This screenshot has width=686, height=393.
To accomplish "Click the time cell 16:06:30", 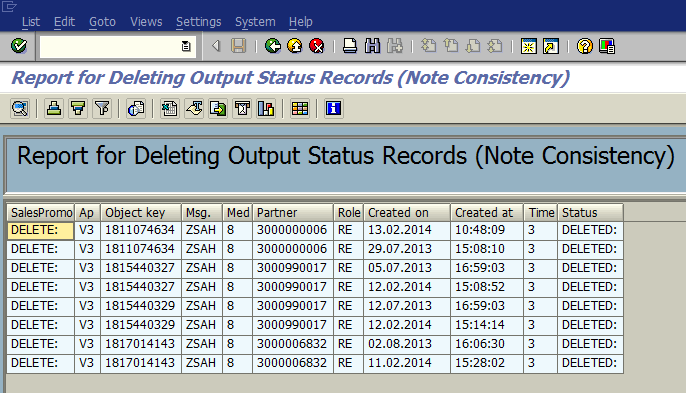I will pos(487,344).
